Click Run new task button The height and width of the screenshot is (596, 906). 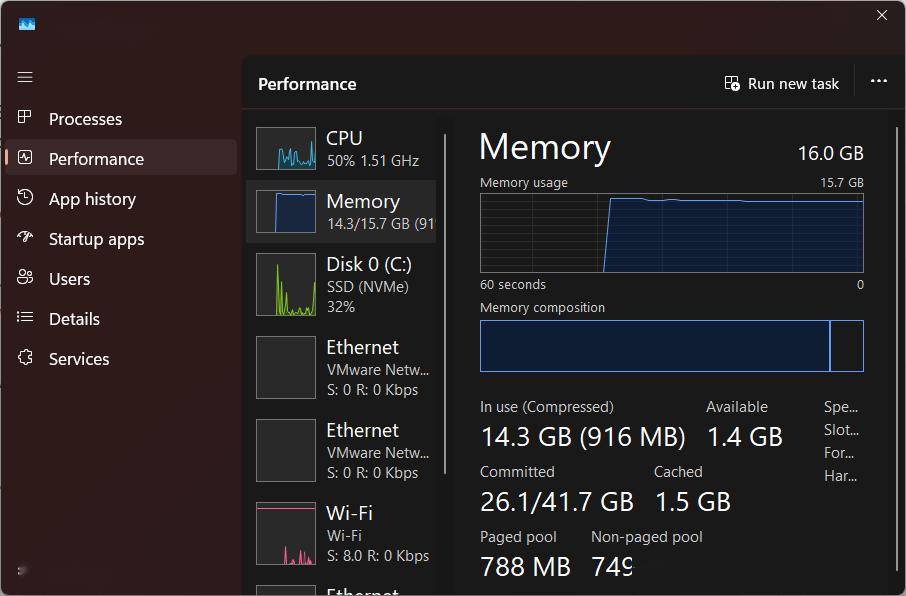(782, 84)
